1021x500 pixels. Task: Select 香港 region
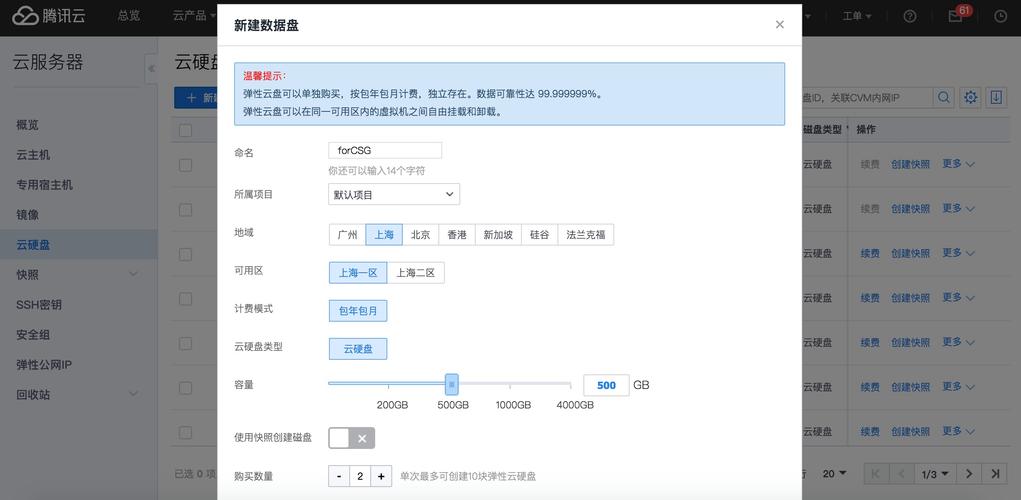pyautogui.click(x=457, y=235)
